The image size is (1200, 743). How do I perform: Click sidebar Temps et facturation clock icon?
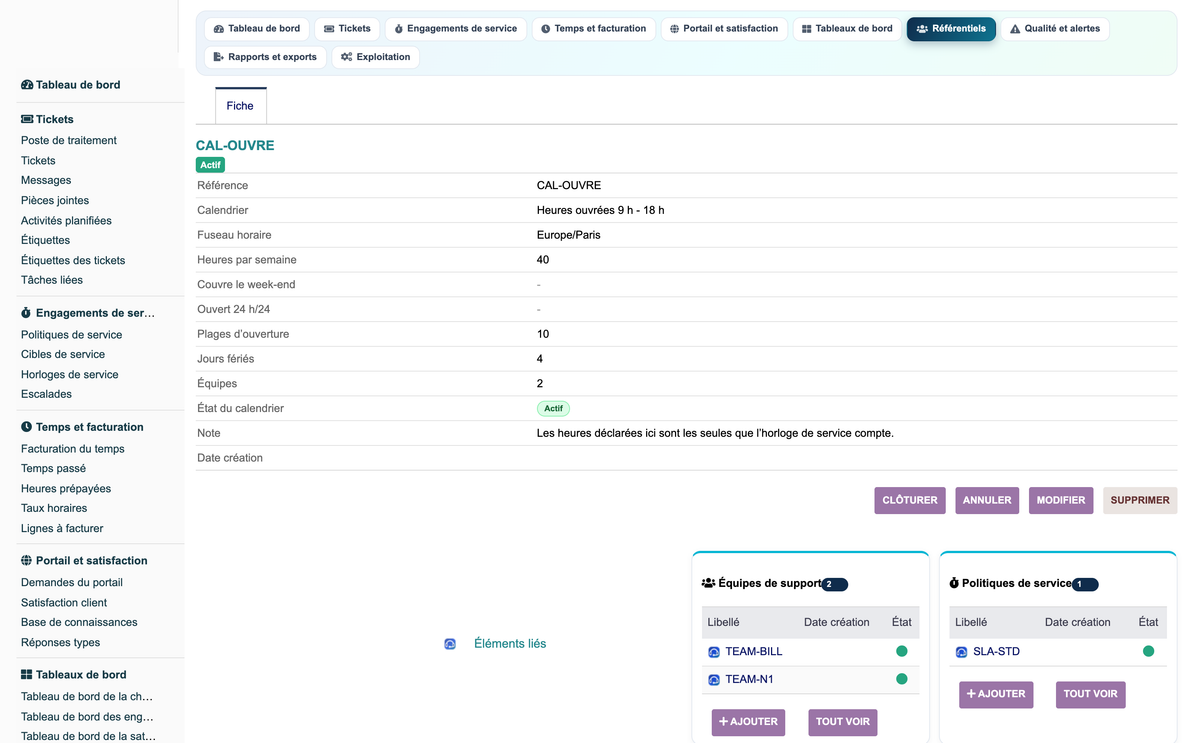[27, 427]
